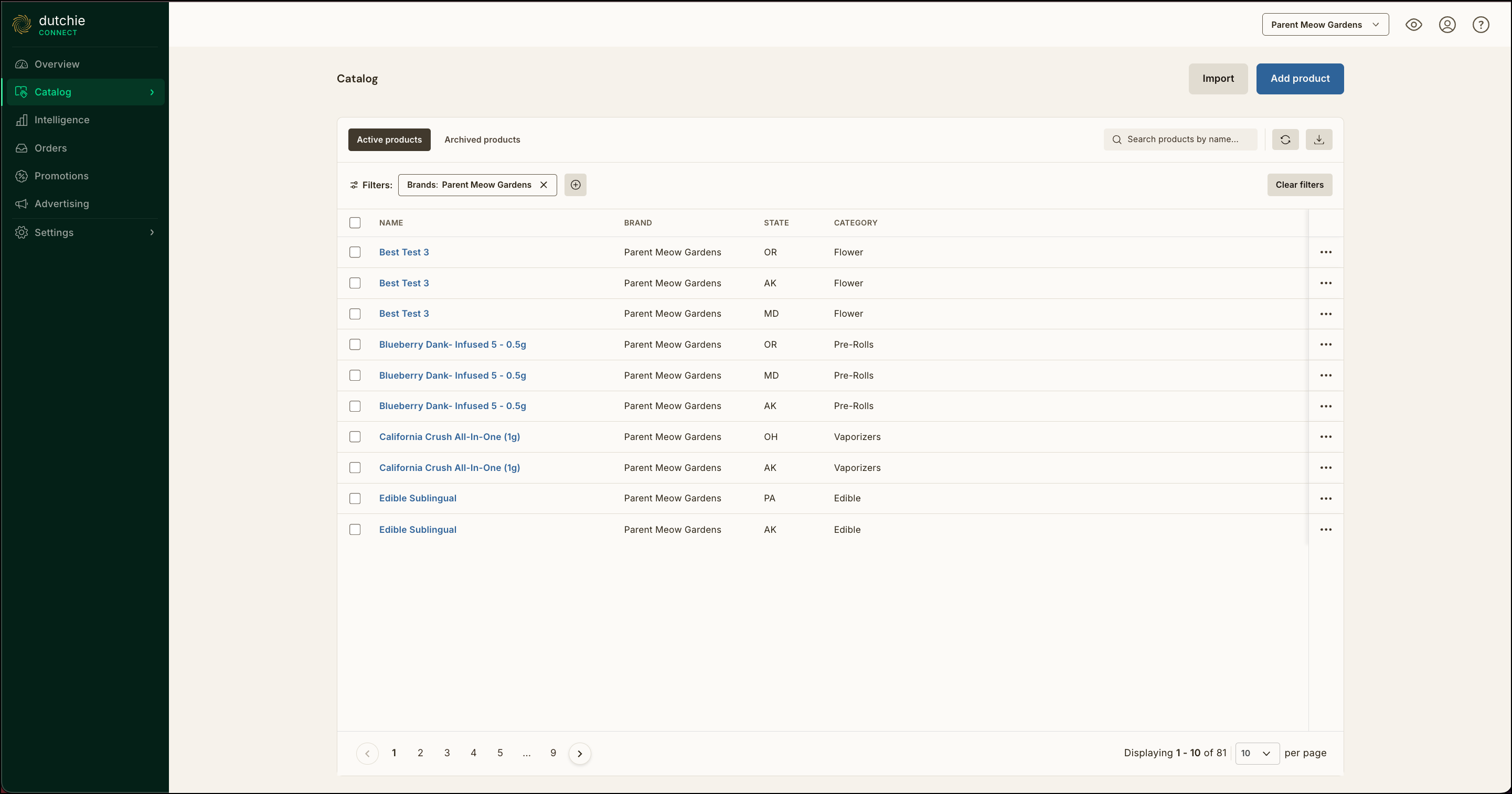Open the 10 per page dropdown
Screen dimensions: 1512x794
(1257, 754)
